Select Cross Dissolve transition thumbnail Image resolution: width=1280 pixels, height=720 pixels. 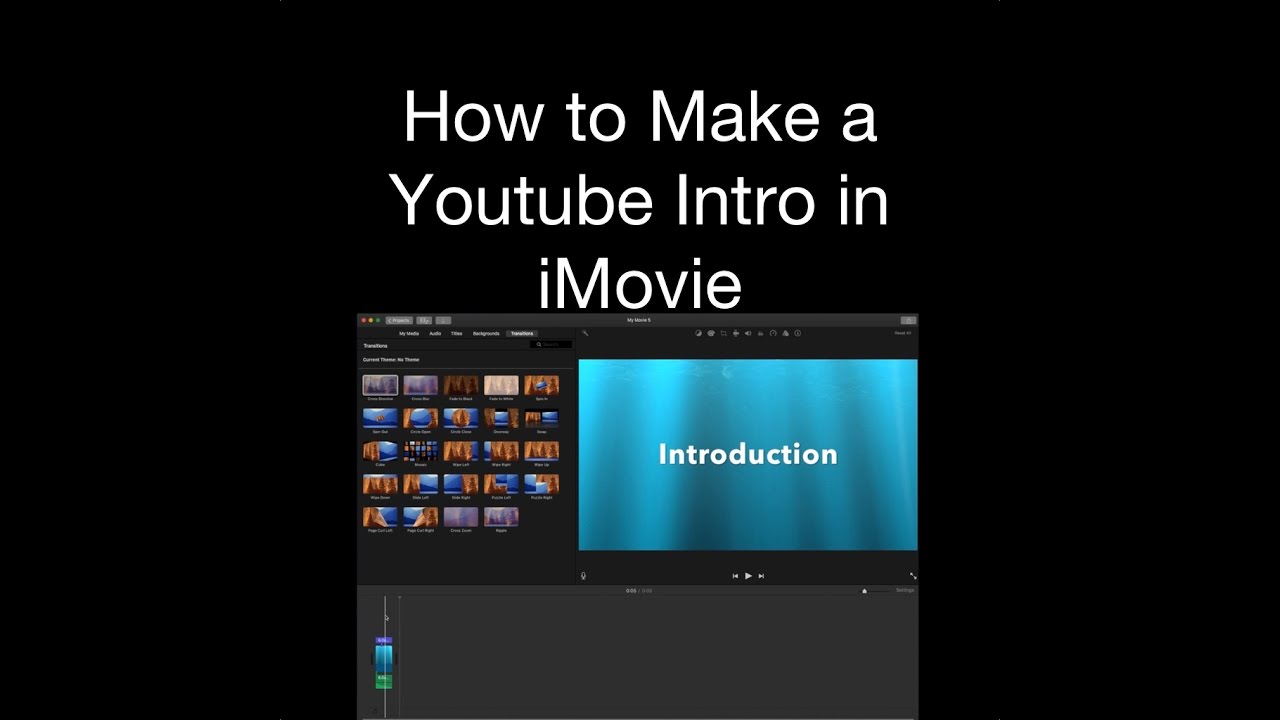380,385
